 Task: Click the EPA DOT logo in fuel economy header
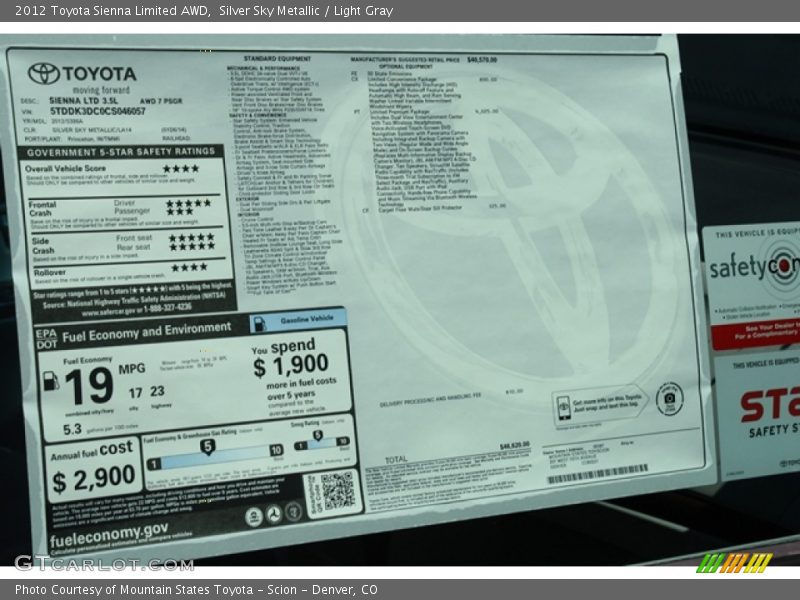tap(46, 339)
